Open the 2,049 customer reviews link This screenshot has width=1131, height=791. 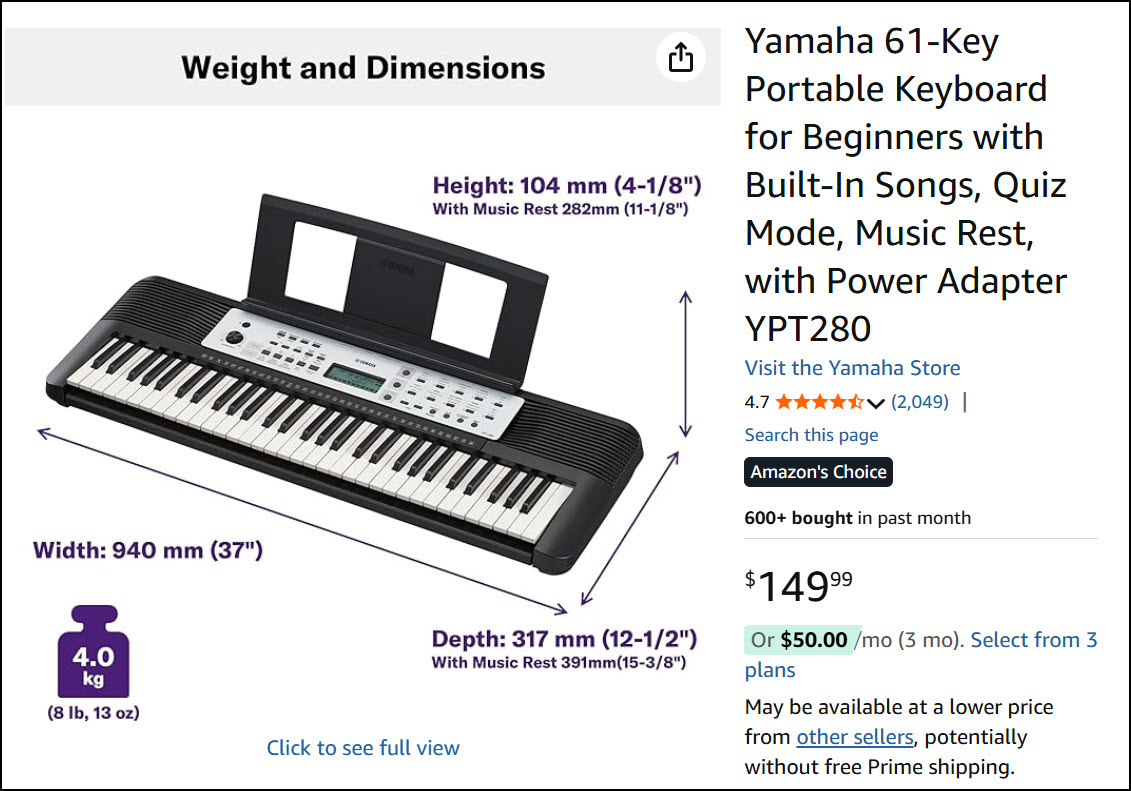919,402
